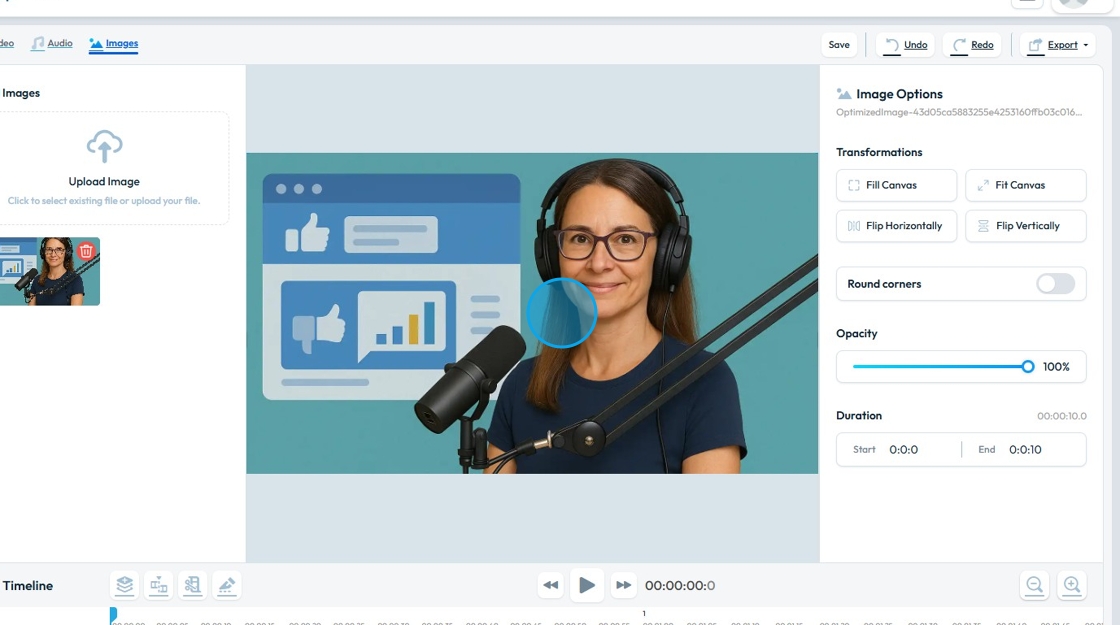
Task: Click the timeline eraser edit icon
Action: [x=226, y=585]
